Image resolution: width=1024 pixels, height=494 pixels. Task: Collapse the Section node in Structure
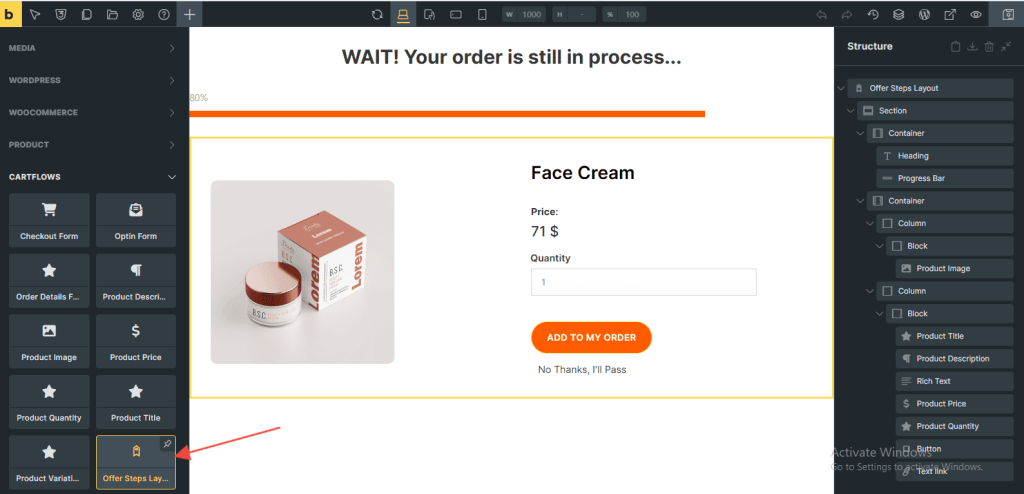point(851,111)
